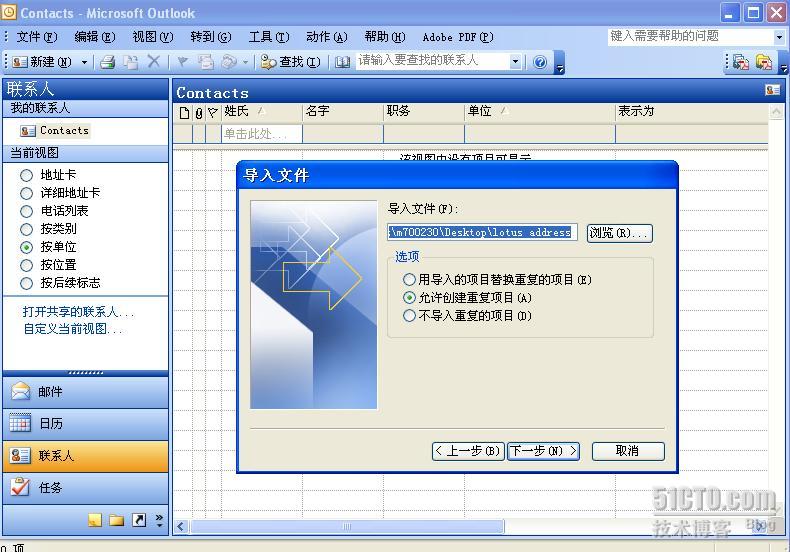
Task: Open the Adobe PDF(P) menu
Action: (458, 37)
